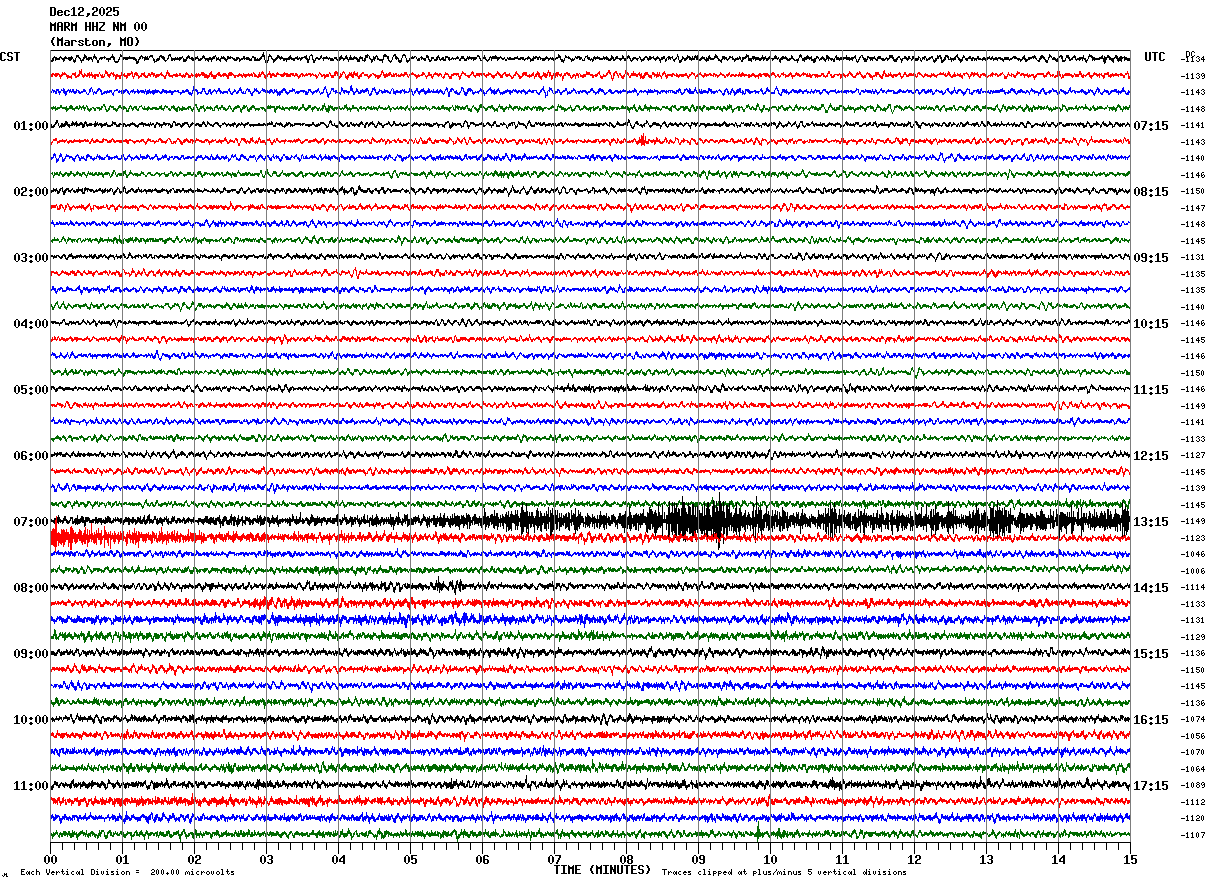The height and width of the screenshot is (886, 1210).
Task: Click the DC offset value -1112
Action: [1192, 802]
